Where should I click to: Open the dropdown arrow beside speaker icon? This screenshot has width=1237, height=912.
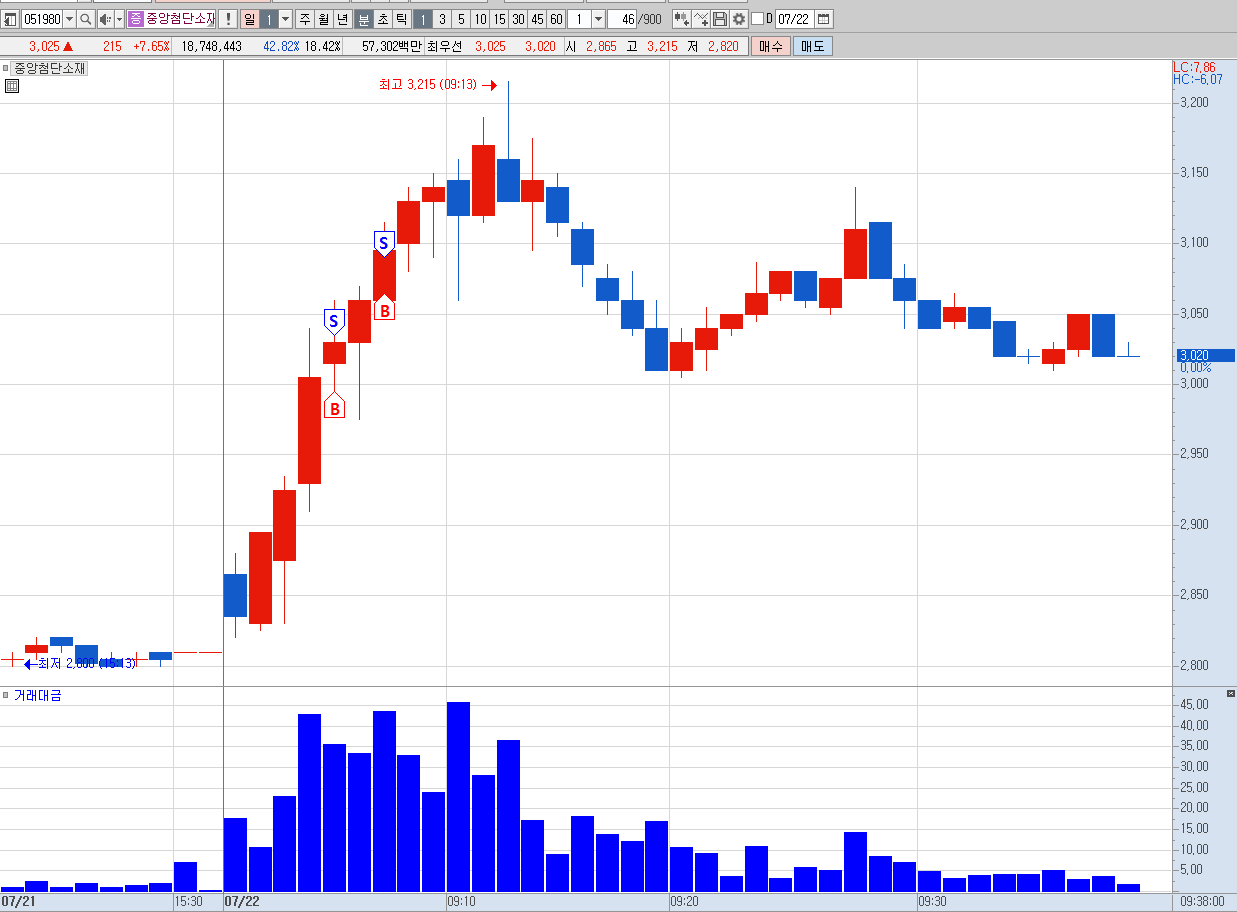click(x=119, y=19)
